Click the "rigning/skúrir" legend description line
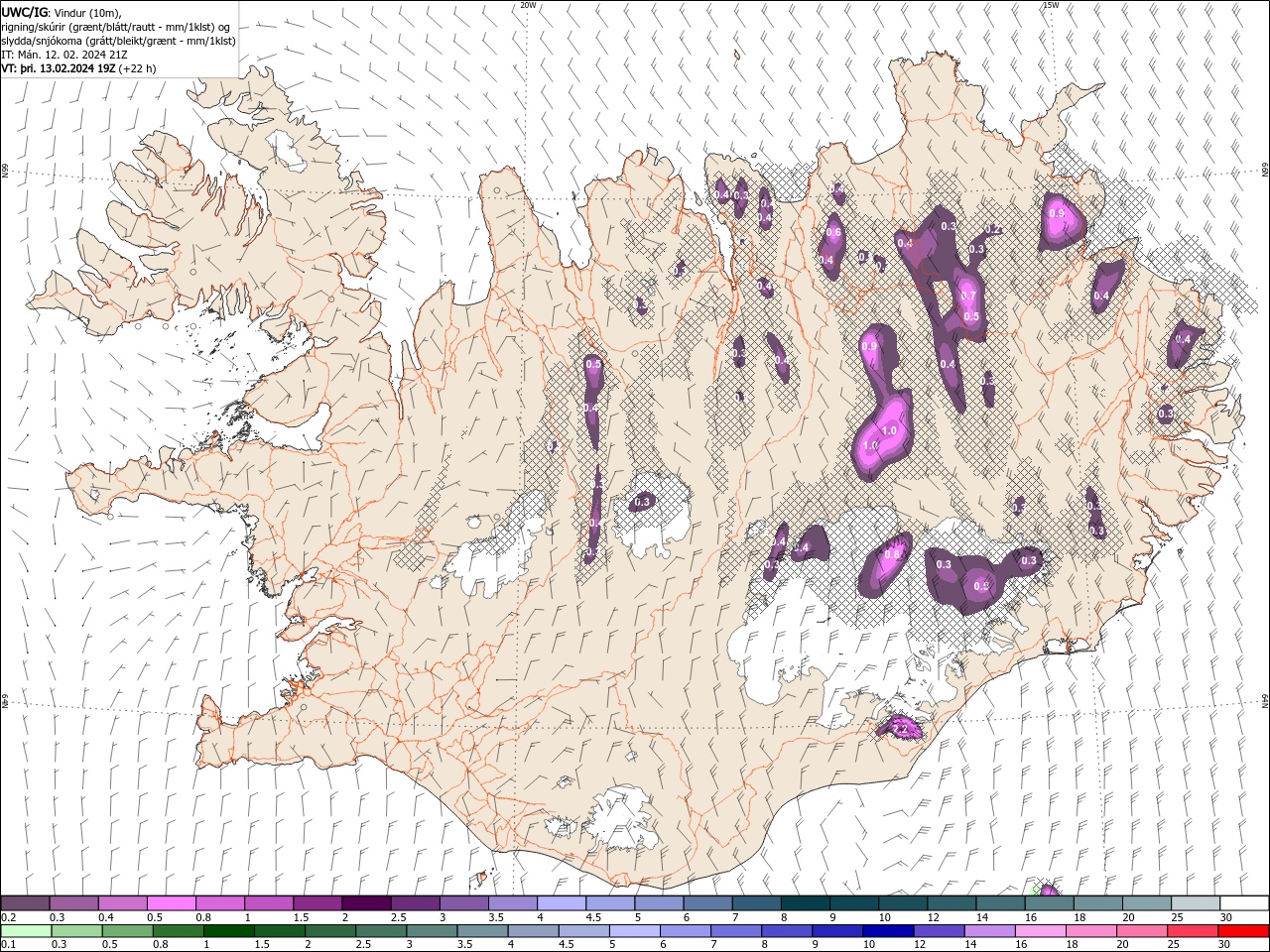Viewport: 1270px width, 952px height. pos(116,27)
